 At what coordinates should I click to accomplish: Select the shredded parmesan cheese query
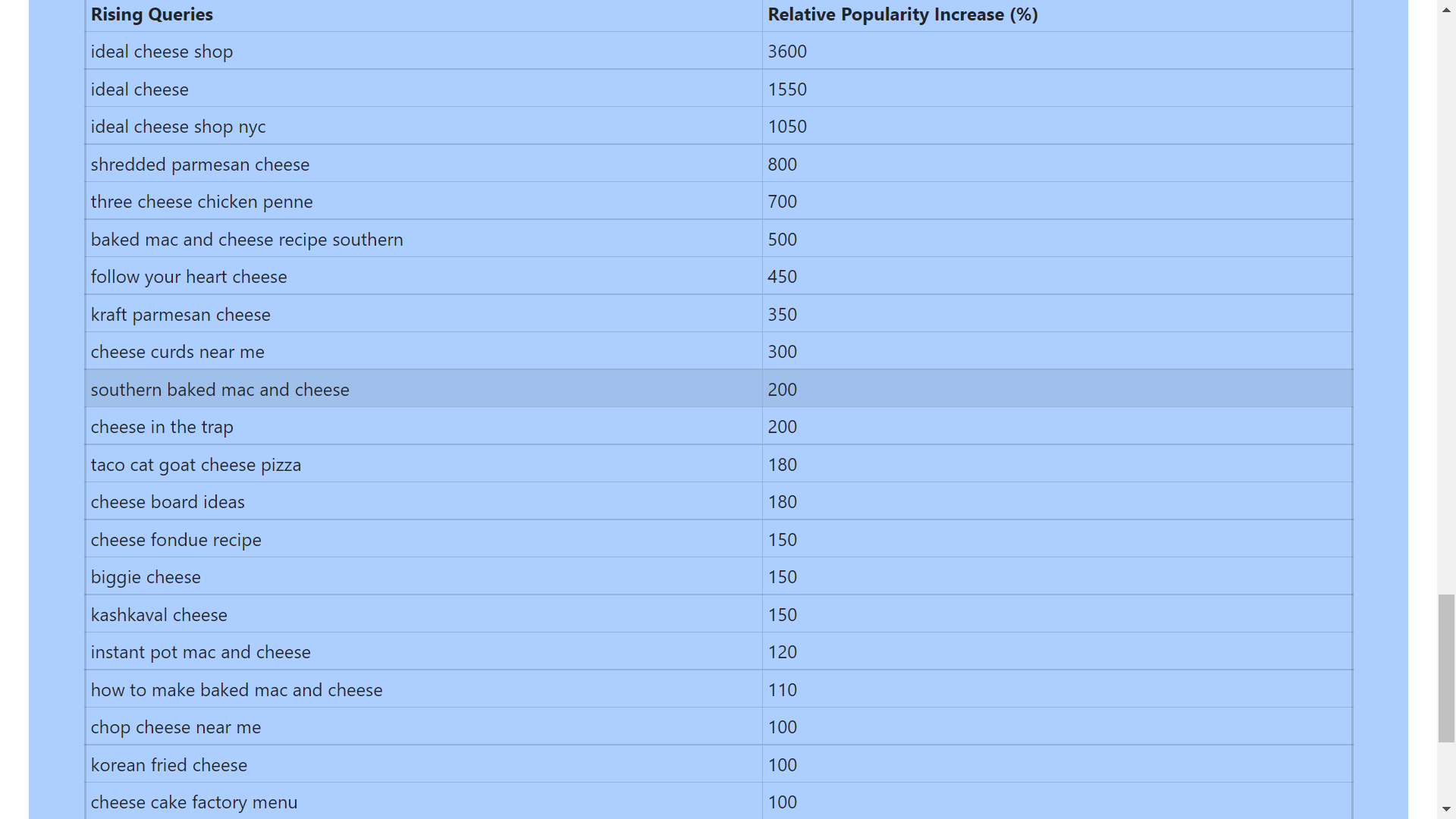click(x=200, y=165)
